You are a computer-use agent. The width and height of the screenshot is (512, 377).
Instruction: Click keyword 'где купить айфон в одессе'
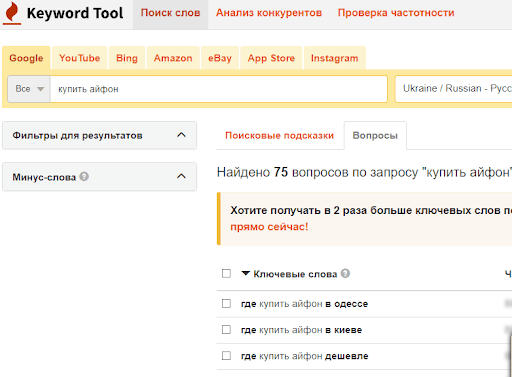pyautogui.click(x=304, y=304)
